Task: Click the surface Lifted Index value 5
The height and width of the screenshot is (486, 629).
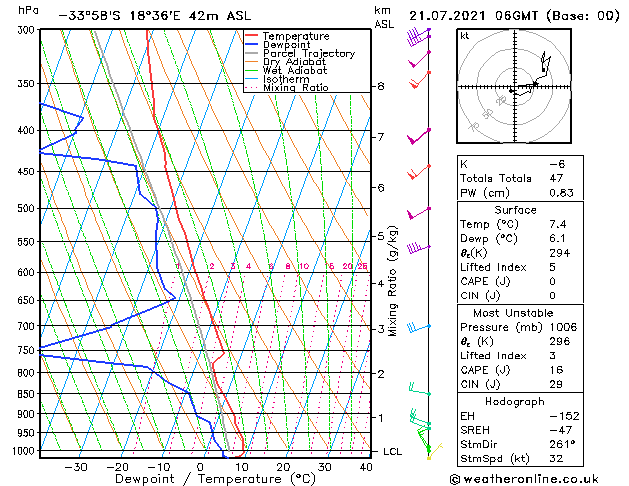Action: 552,267
